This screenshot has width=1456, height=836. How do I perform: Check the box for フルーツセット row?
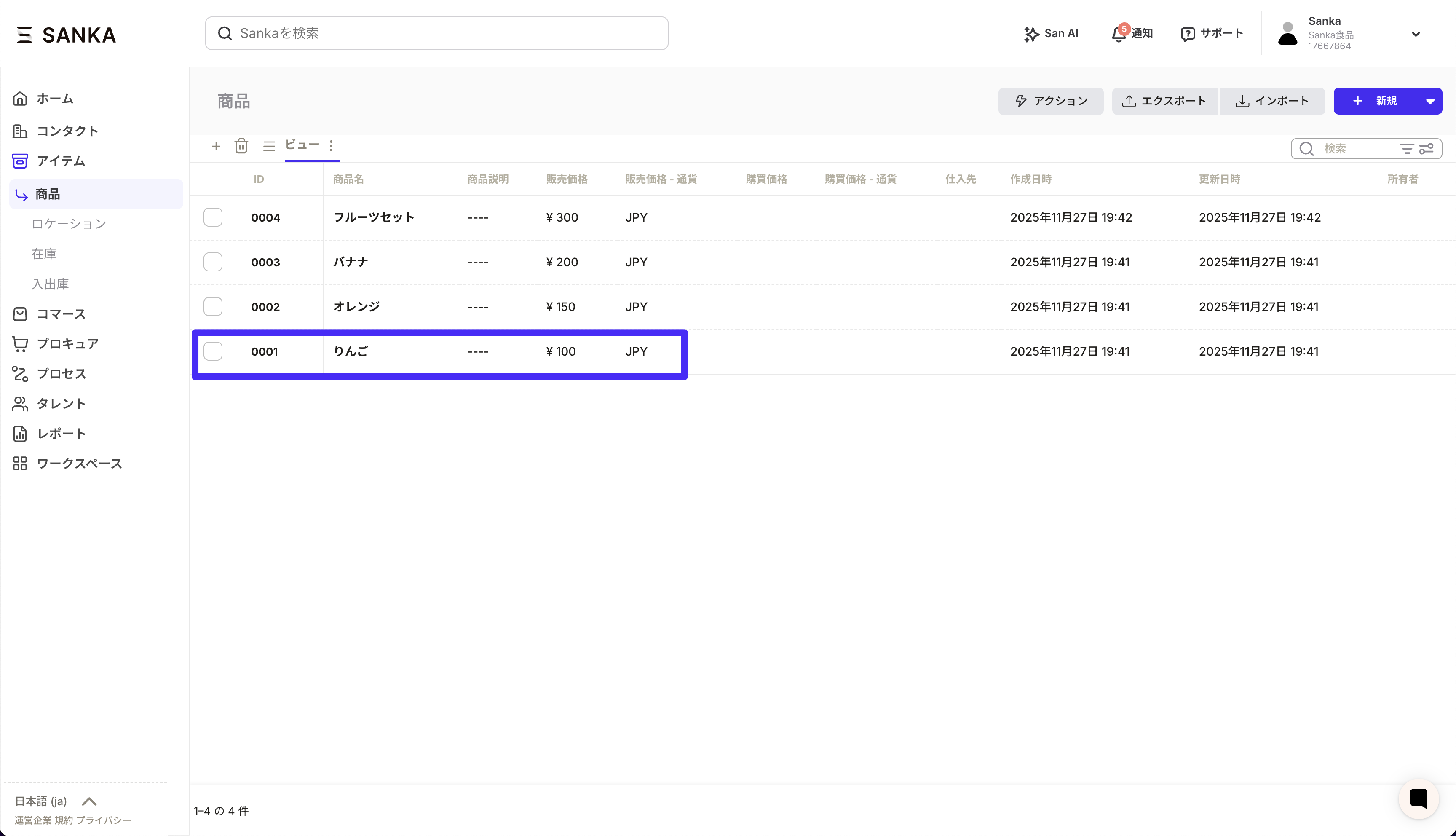click(x=213, y=217)
